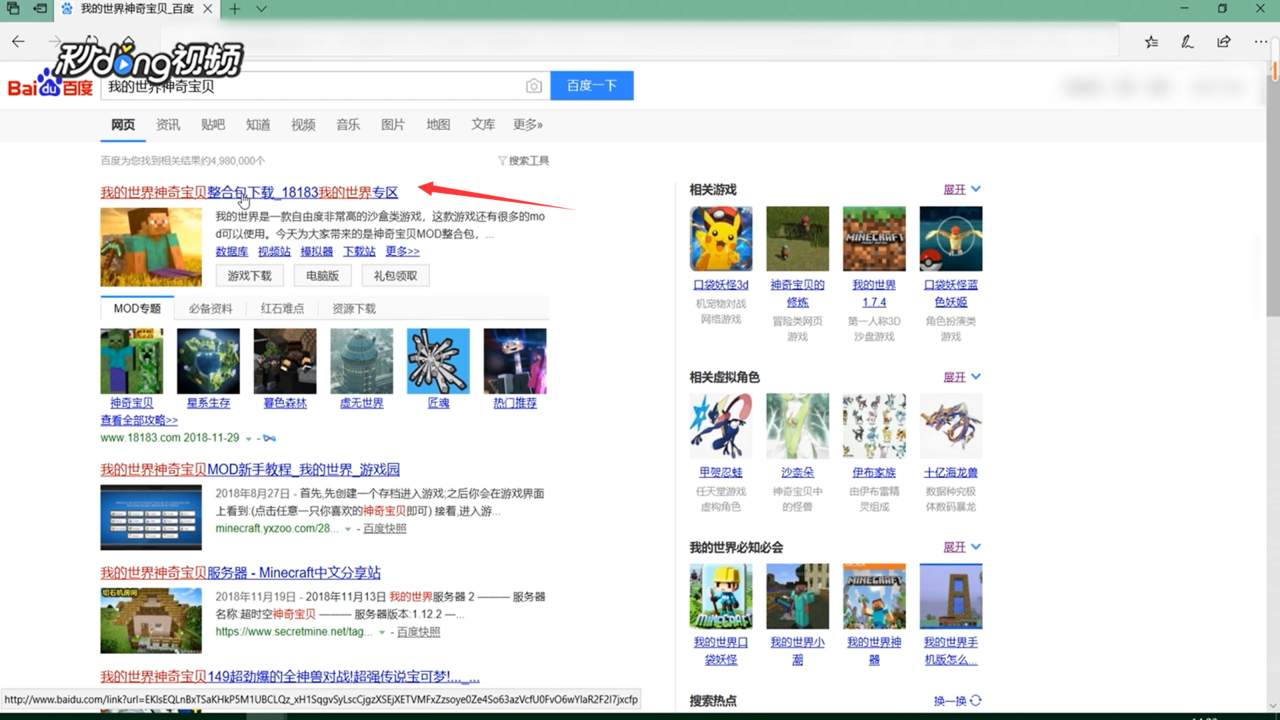This screenshot has height=720, width=1280.
Task: Open 我的世界神奇宝贝MOD新手教程 result link
Action: pyautogui.click(x=250, y=469)
